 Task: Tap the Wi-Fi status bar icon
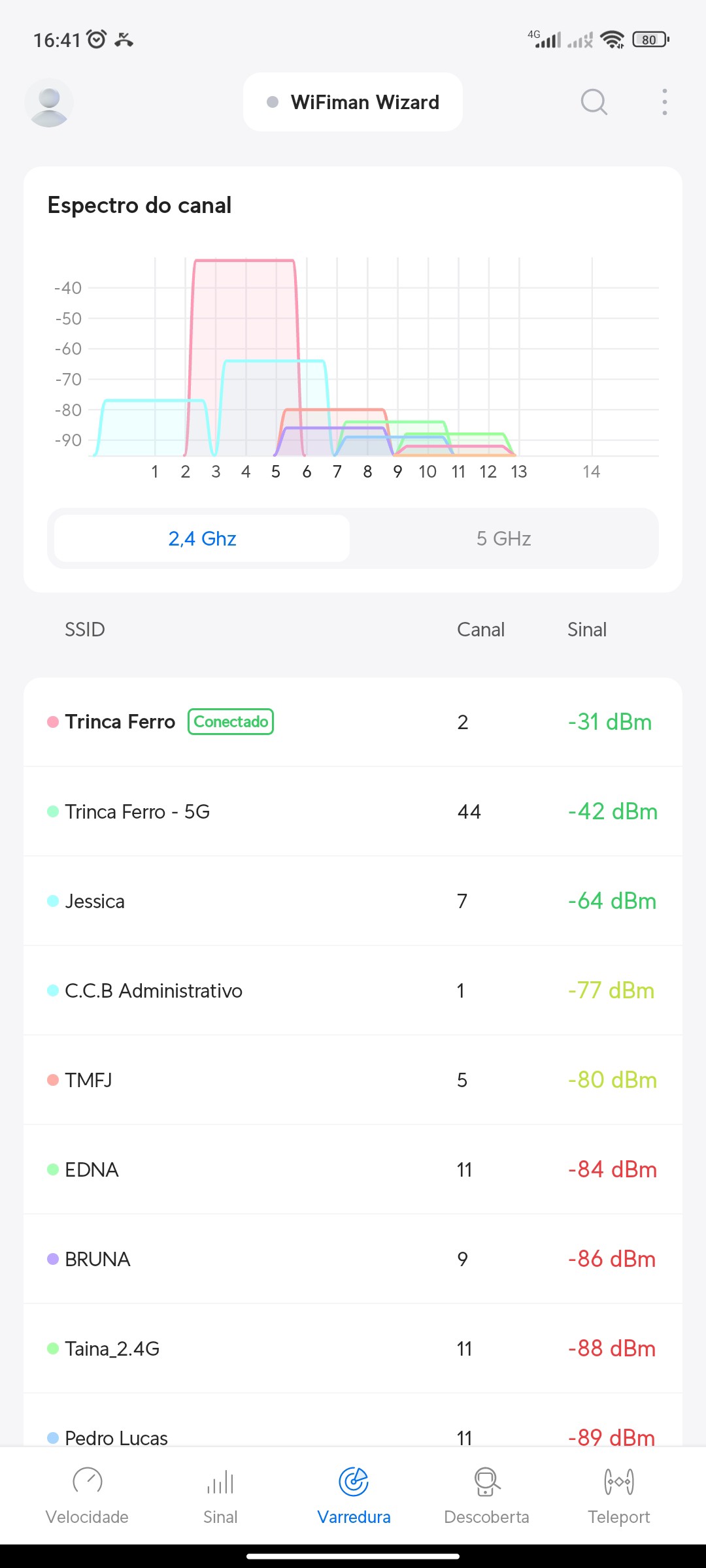click(x=612, y=40)
